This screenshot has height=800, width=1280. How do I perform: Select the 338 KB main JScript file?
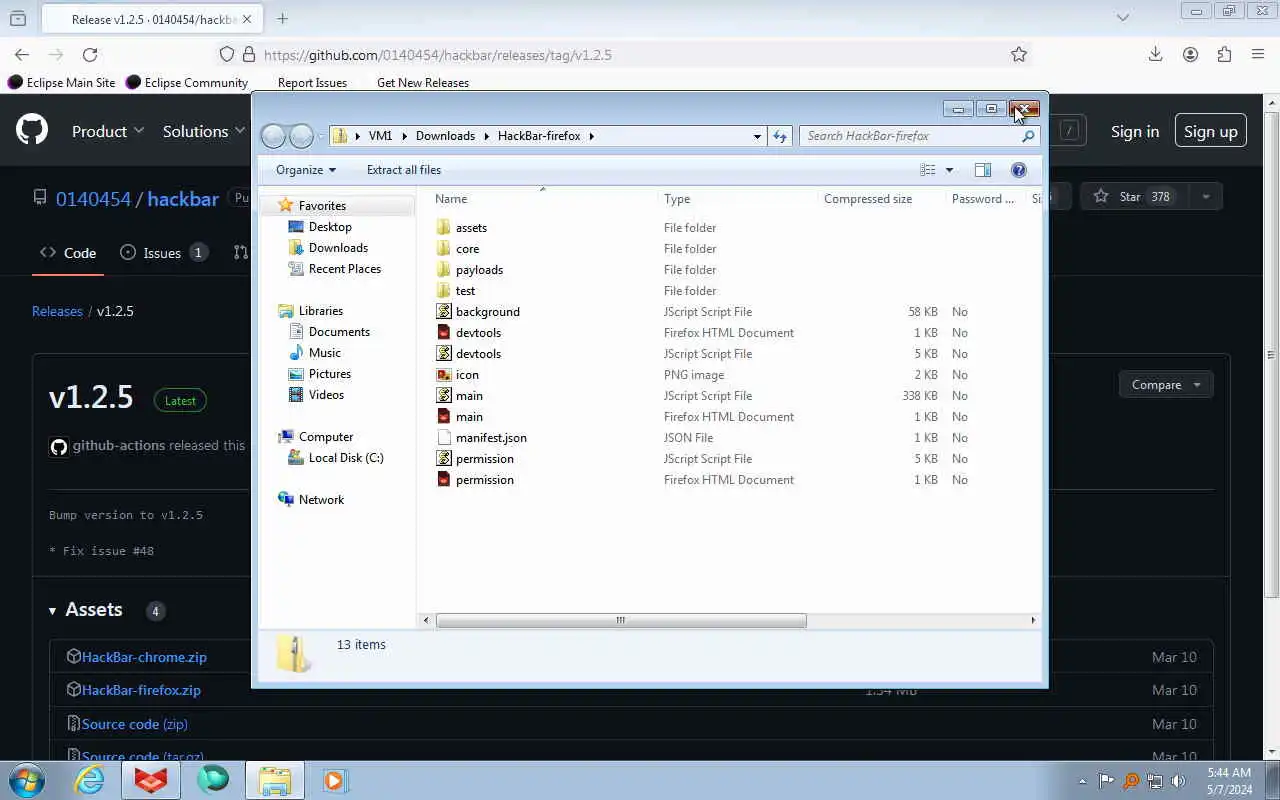tap(469, 396)
